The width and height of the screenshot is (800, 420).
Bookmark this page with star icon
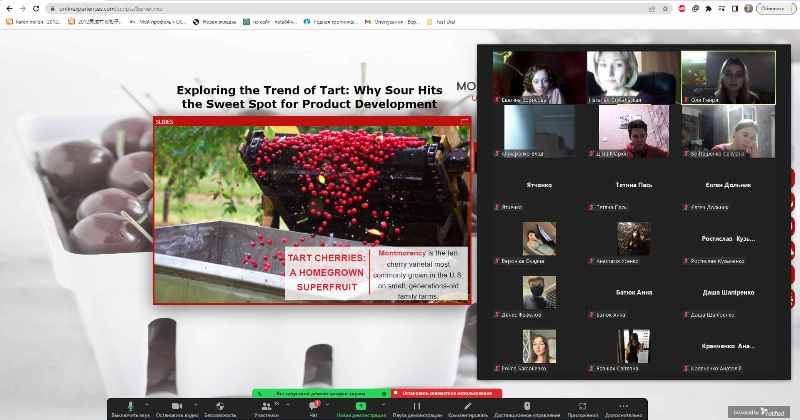[665, 9]
